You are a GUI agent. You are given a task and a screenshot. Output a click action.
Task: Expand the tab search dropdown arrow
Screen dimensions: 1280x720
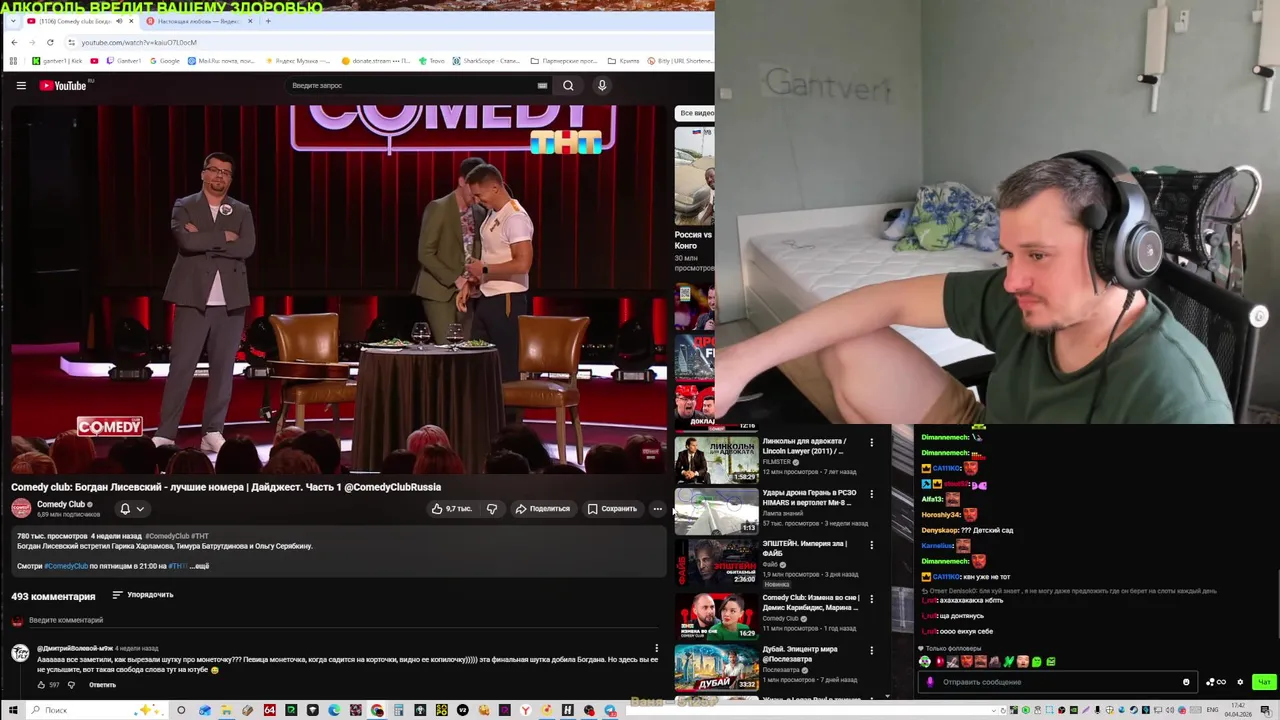[x=12, y=21]
